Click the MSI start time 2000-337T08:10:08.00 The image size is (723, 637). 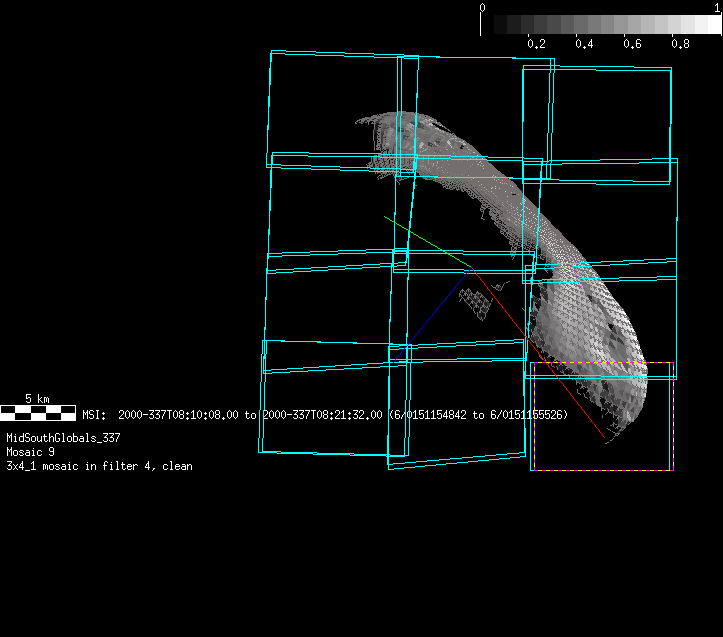pyautogui.click(x=174, y=414)
